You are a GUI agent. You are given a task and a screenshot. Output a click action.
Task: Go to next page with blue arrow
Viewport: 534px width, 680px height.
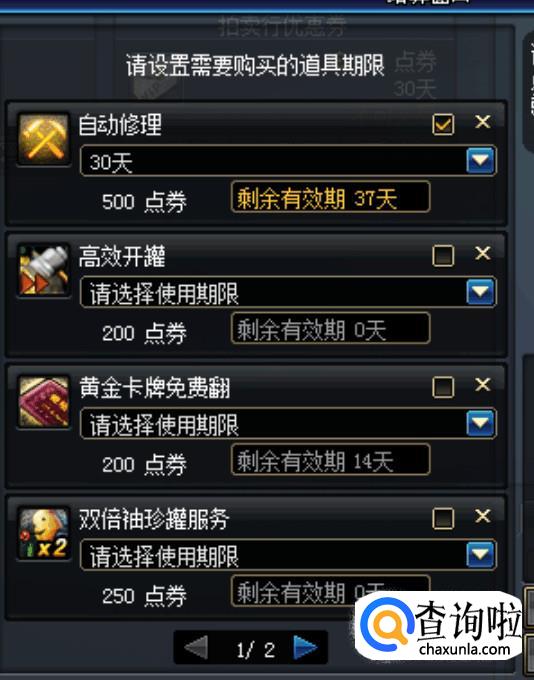[x=305, y=648]
